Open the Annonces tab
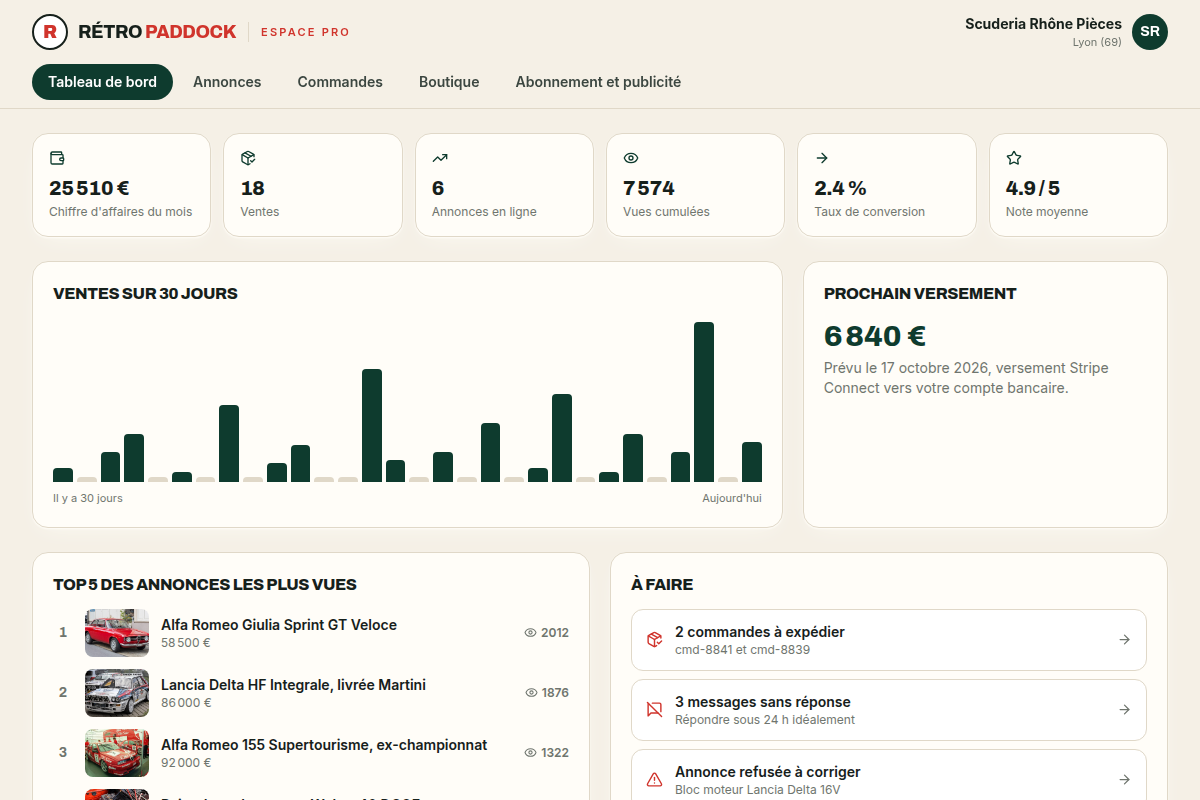This screenshot has width=1200, height=800. point(227,82)
